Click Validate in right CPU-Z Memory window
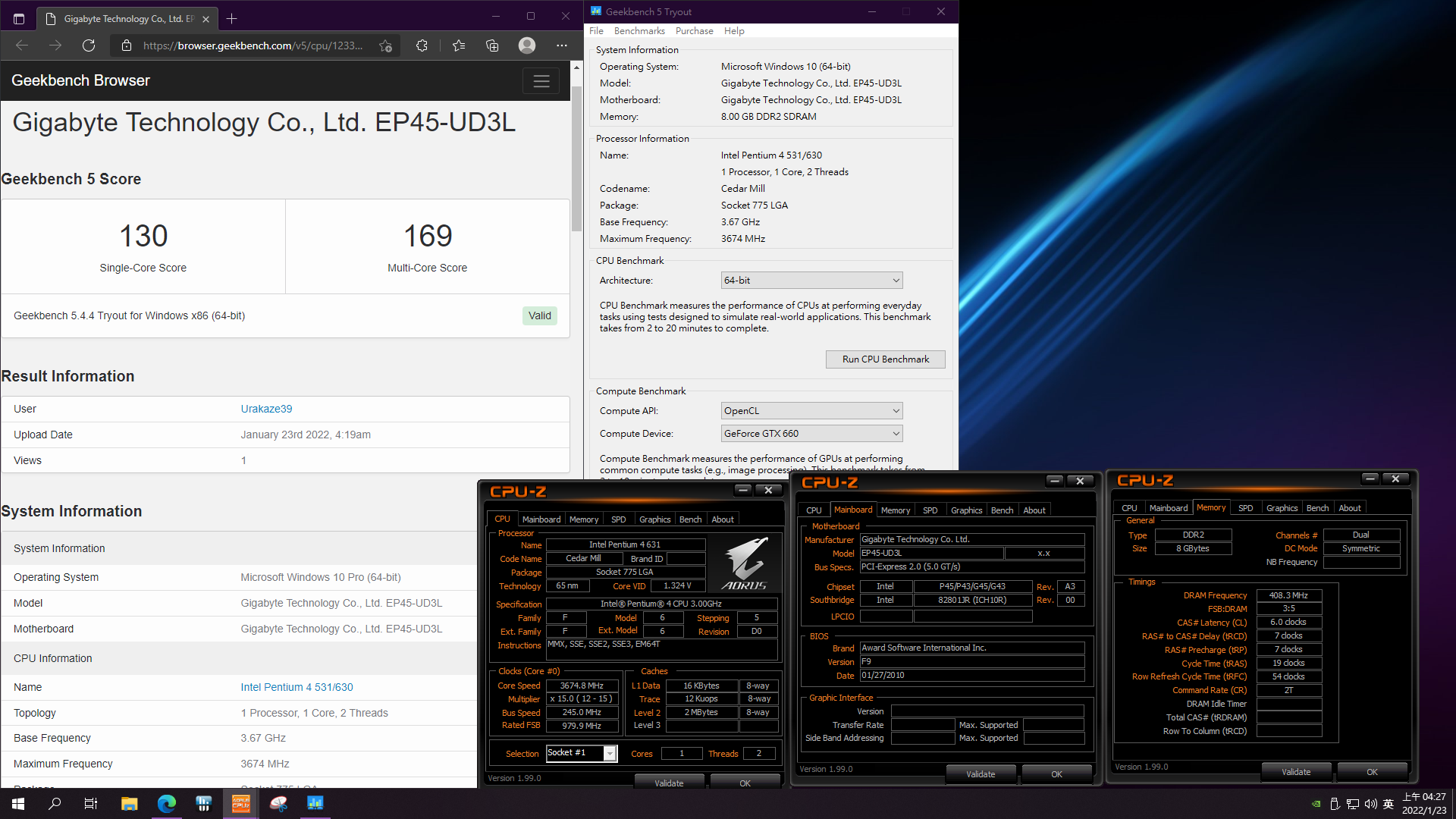1456x819 pixels. click(1296, 772)
